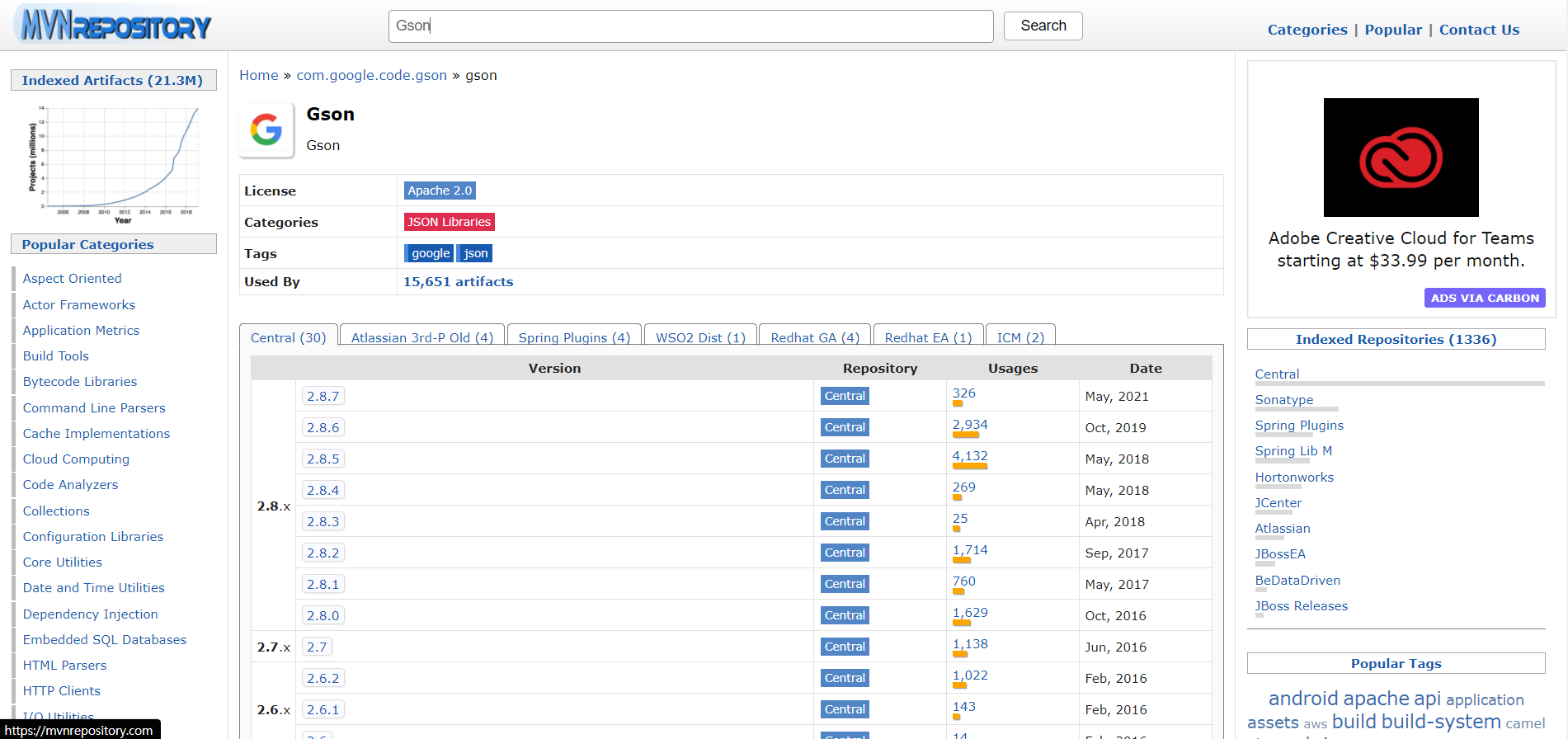Click the json tag
1568x739 pixels.
[475, 253]
